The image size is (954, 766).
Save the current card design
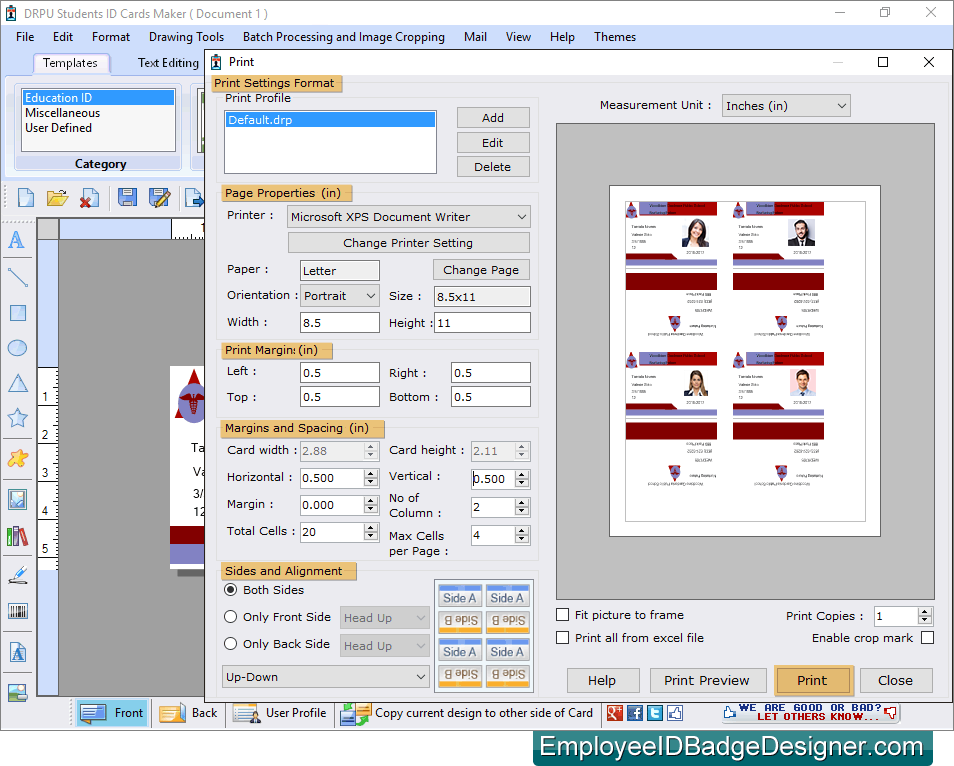(x=127, y=198)
